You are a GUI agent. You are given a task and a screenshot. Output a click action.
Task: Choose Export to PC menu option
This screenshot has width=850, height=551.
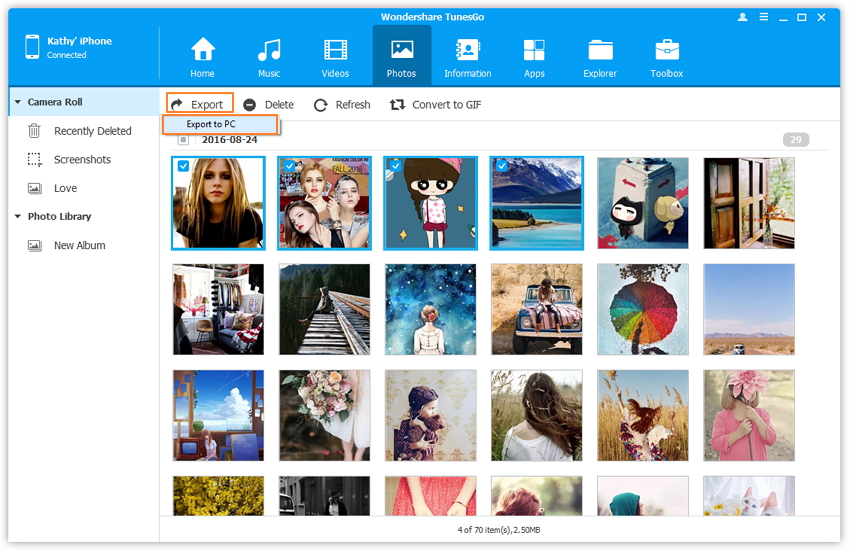point(211,124)
